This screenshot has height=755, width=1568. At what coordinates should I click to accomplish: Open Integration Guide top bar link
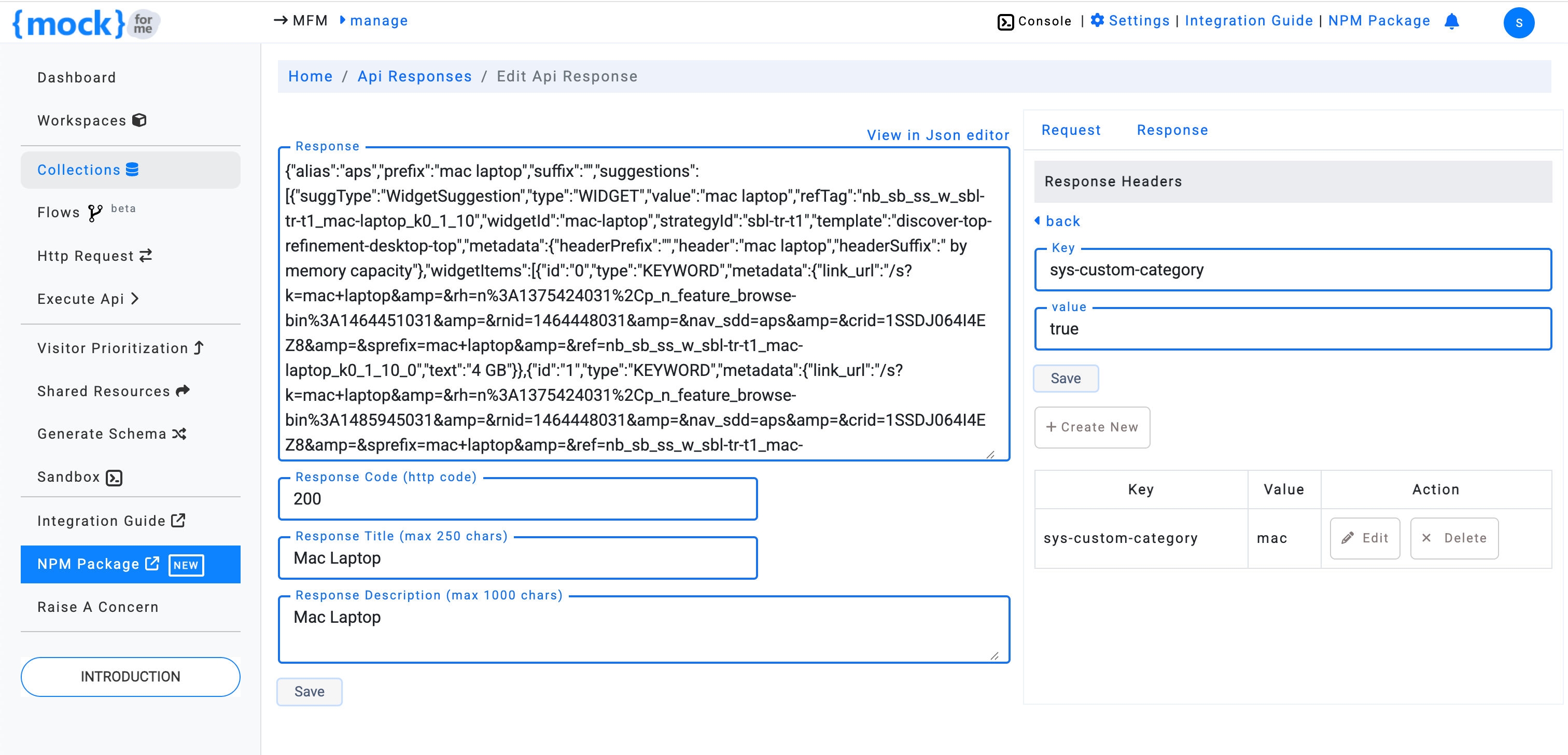[1249, 21]
